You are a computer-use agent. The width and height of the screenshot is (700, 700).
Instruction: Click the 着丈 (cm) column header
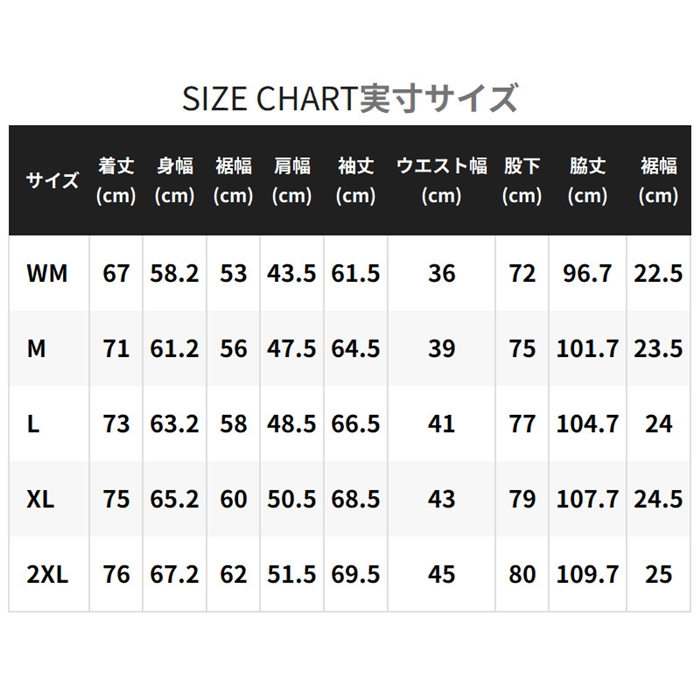116,181
